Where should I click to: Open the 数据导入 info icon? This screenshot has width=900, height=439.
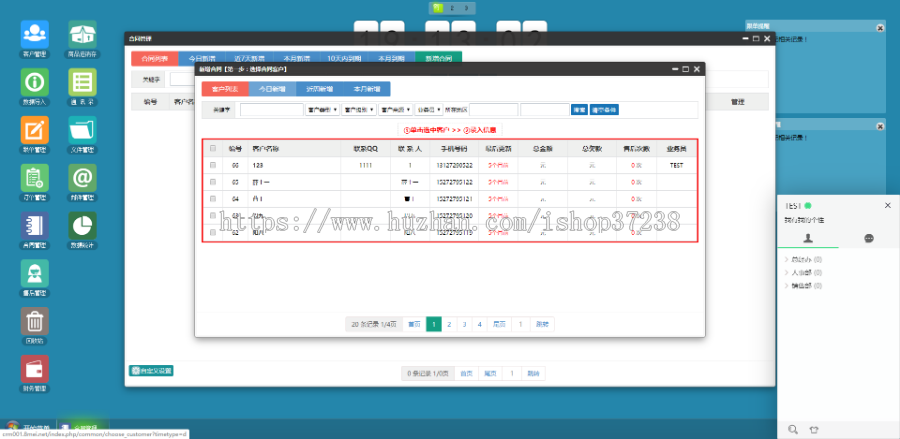coord(34,83)
